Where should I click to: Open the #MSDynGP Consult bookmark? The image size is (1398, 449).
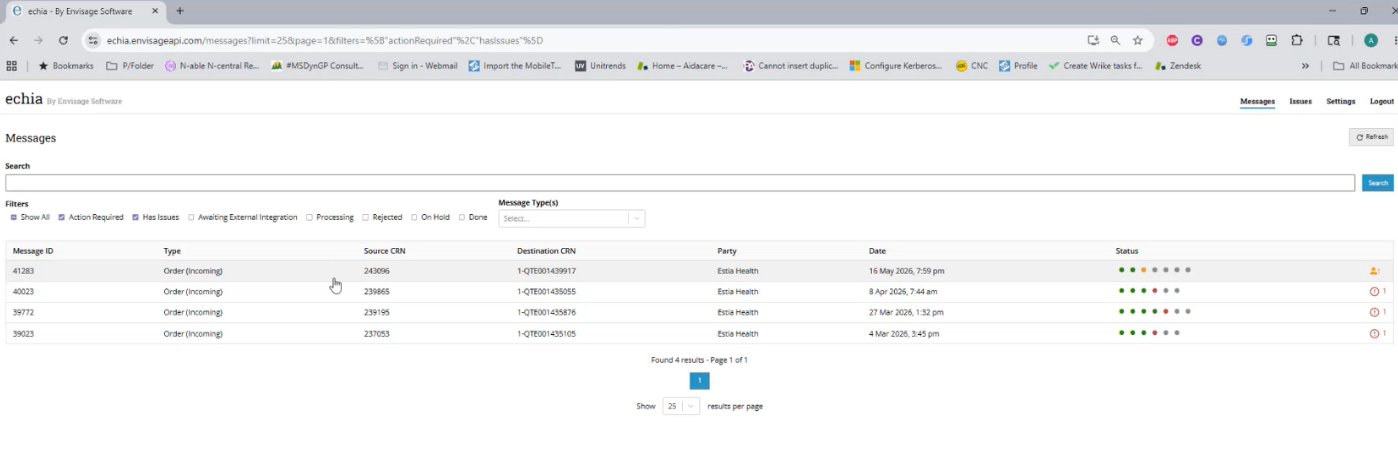pyautogui.click(x=318, y=66)
